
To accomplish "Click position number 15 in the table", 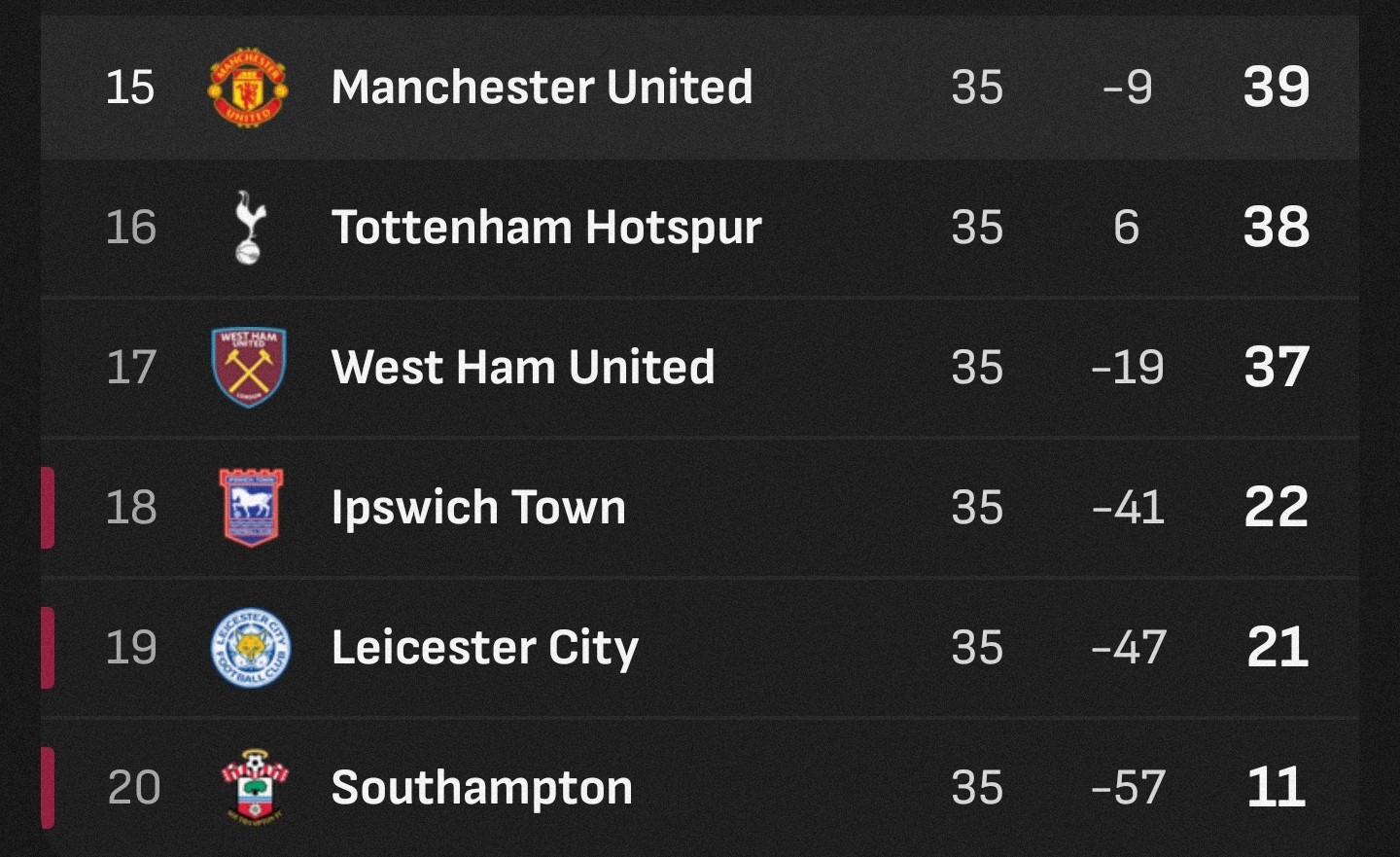I will click(130, 87).
